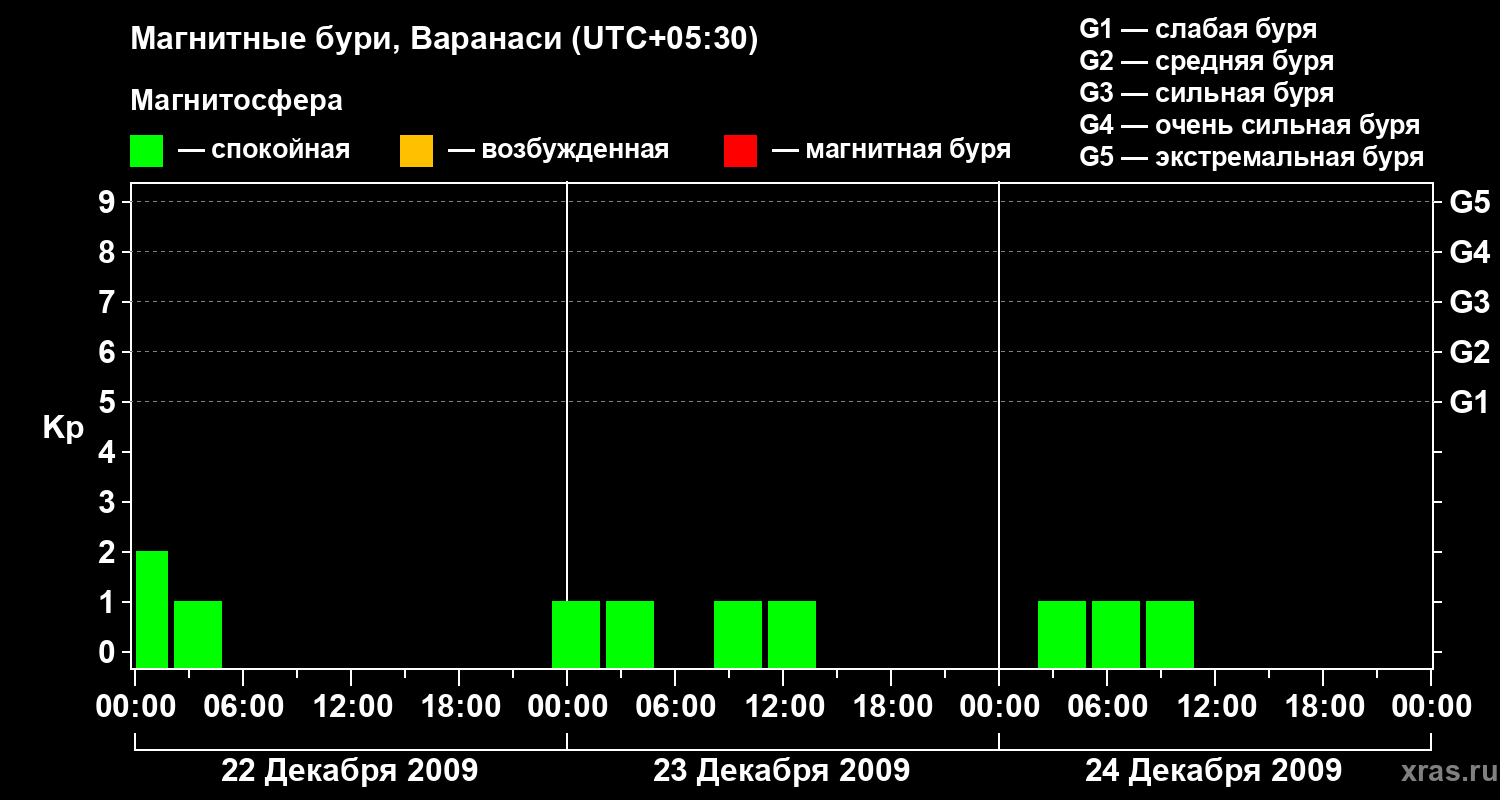The height and width of the screenshot is (800, 1500).
Task: Click the Kp axis label
Action: [63, 428]
